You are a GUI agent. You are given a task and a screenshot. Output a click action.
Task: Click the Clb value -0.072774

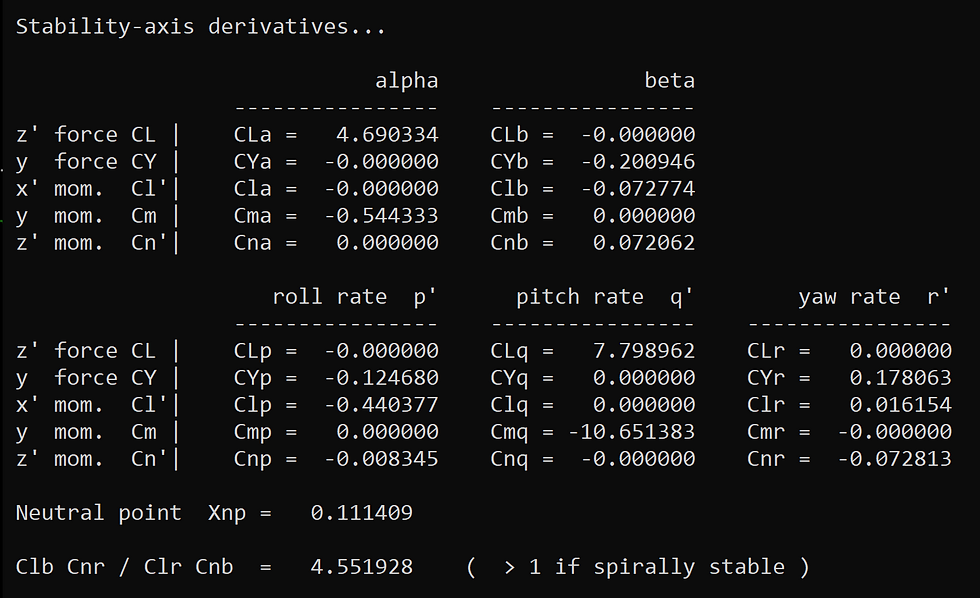click(x=638, y=189)
